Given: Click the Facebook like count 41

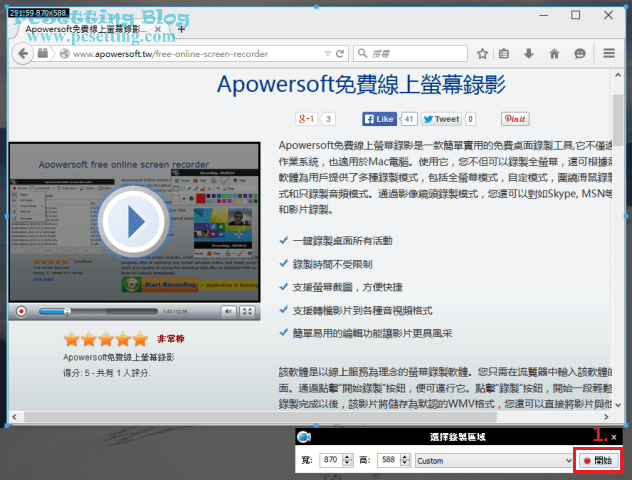Looking at the screenshot, I should coord(409,119).
